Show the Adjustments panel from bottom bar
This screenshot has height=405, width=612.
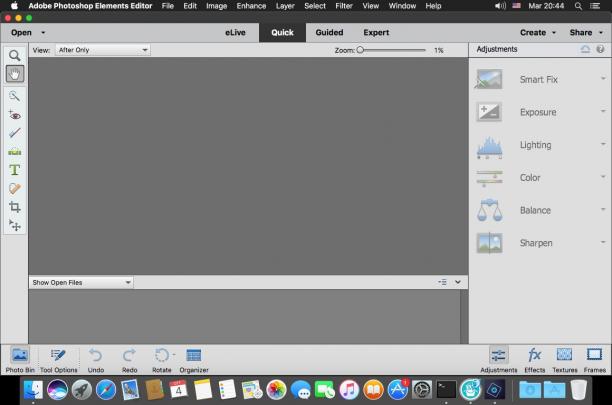[498, 360]
